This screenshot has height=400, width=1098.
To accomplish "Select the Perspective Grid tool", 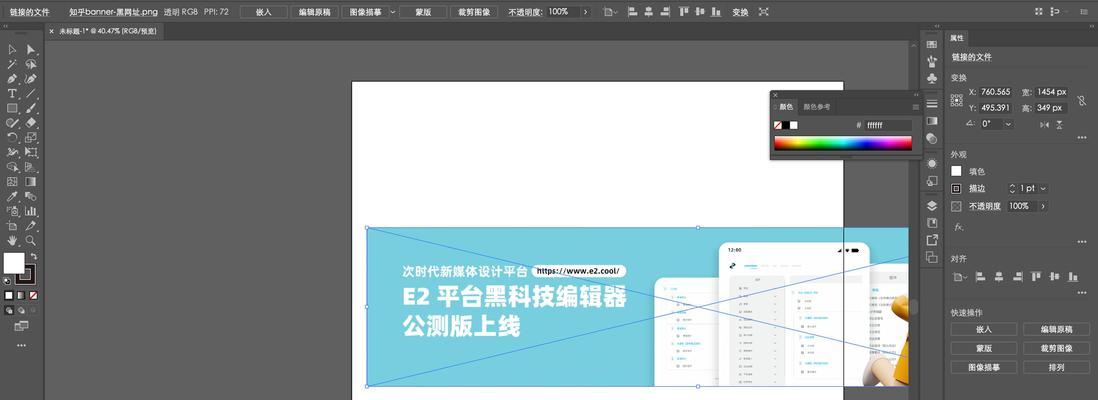I will pyautogui.click(x=31, y=167).
